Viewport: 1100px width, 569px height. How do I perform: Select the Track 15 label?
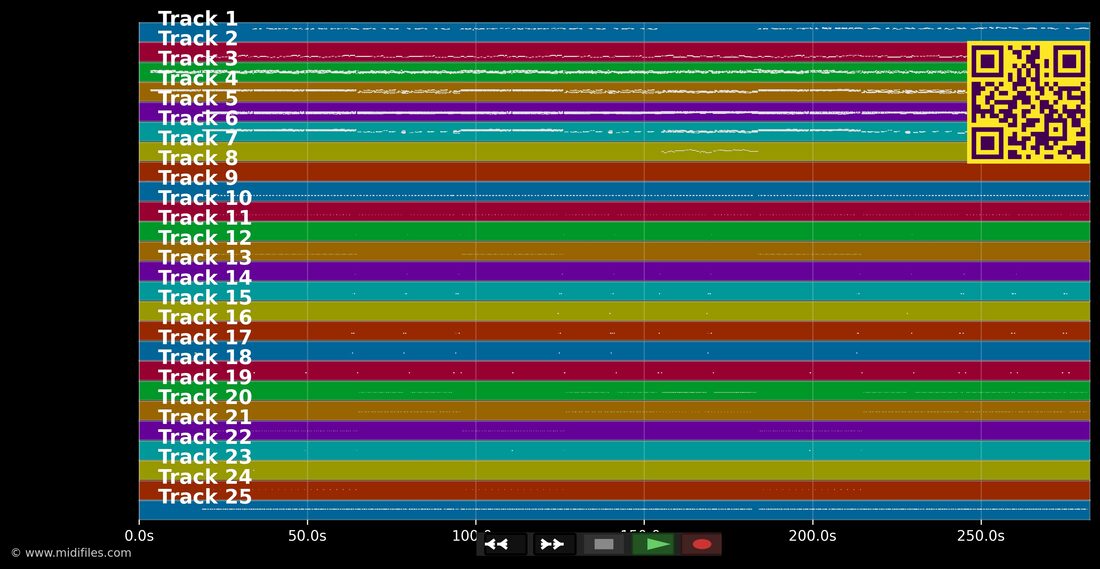(205, 297)
